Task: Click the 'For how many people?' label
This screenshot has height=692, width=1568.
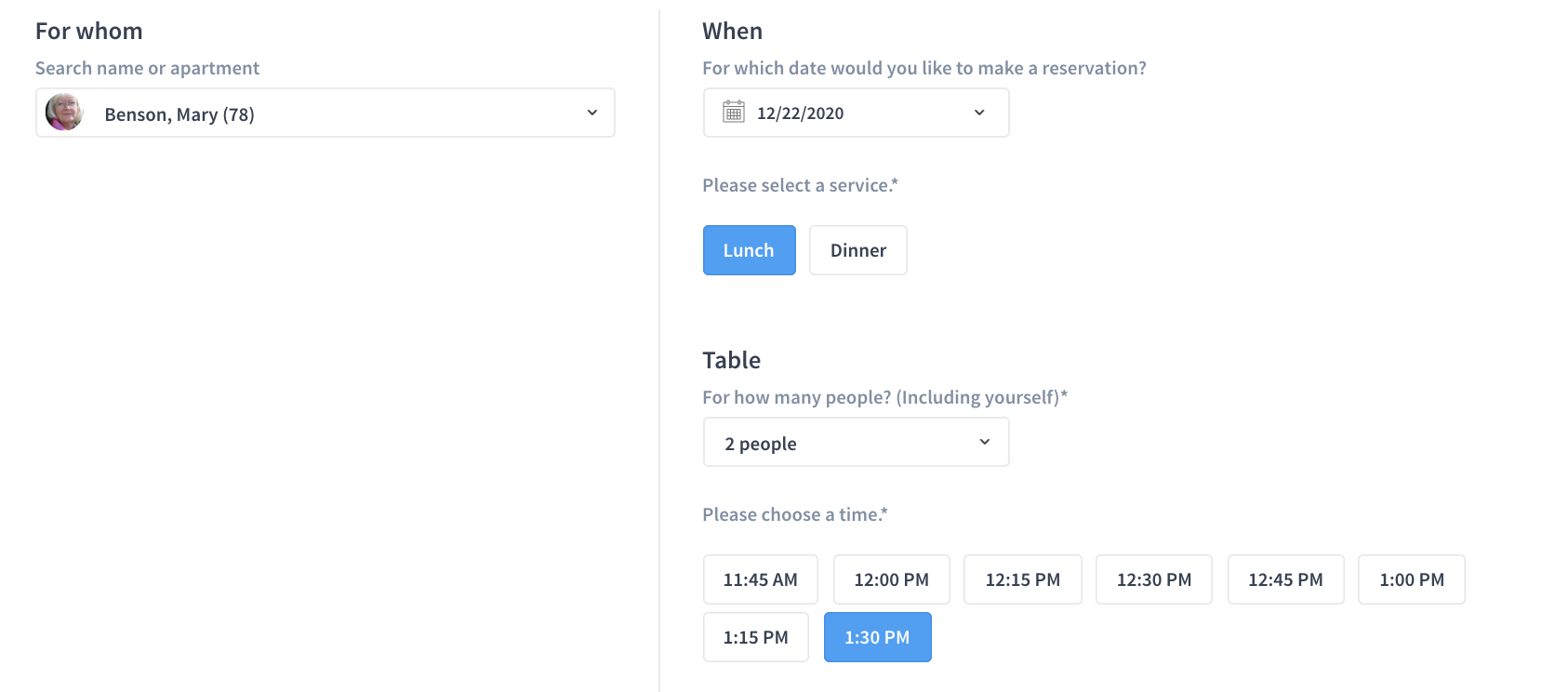Action: (x=885, y=397)
